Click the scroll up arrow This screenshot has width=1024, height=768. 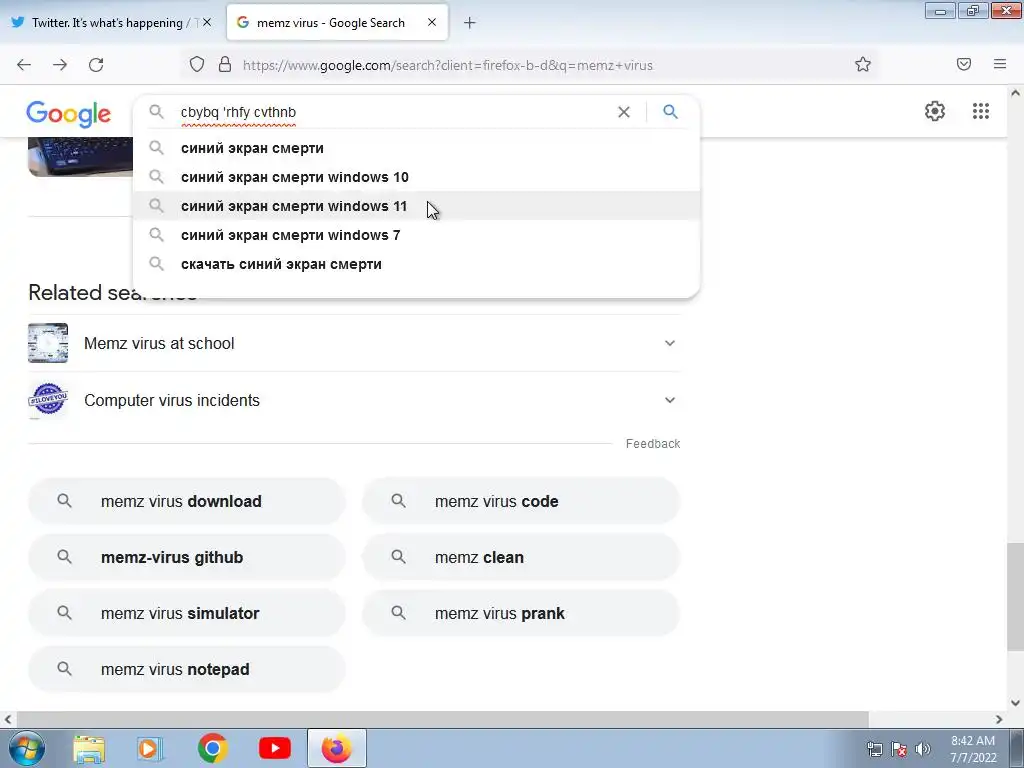coord(1016,93)
